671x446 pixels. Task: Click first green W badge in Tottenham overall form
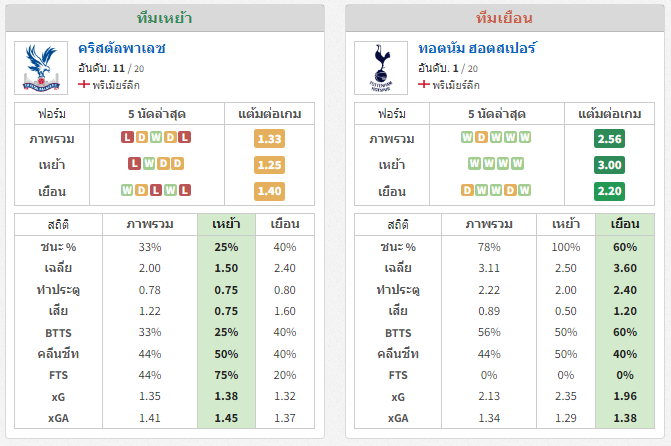467,137
